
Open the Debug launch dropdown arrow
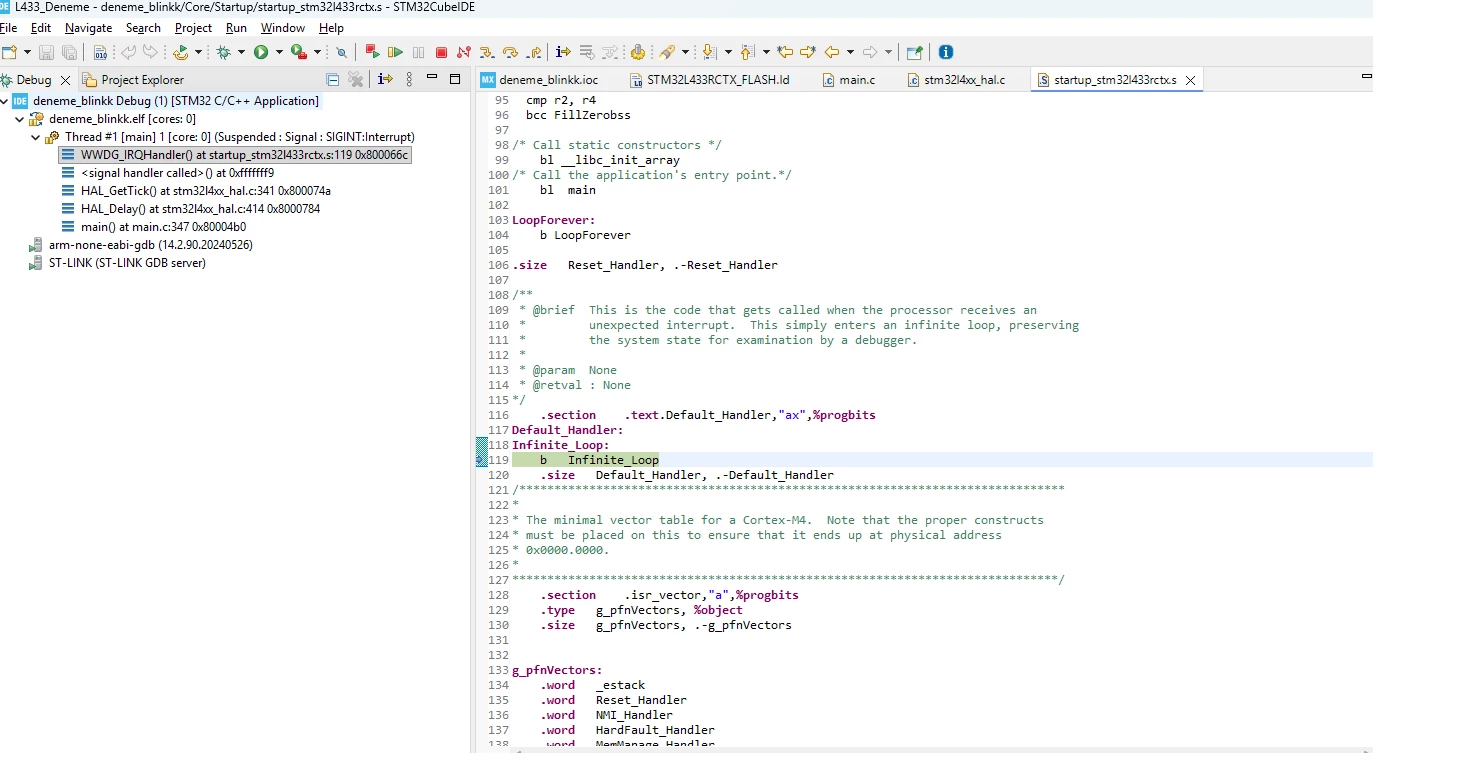tap(239, 52)
